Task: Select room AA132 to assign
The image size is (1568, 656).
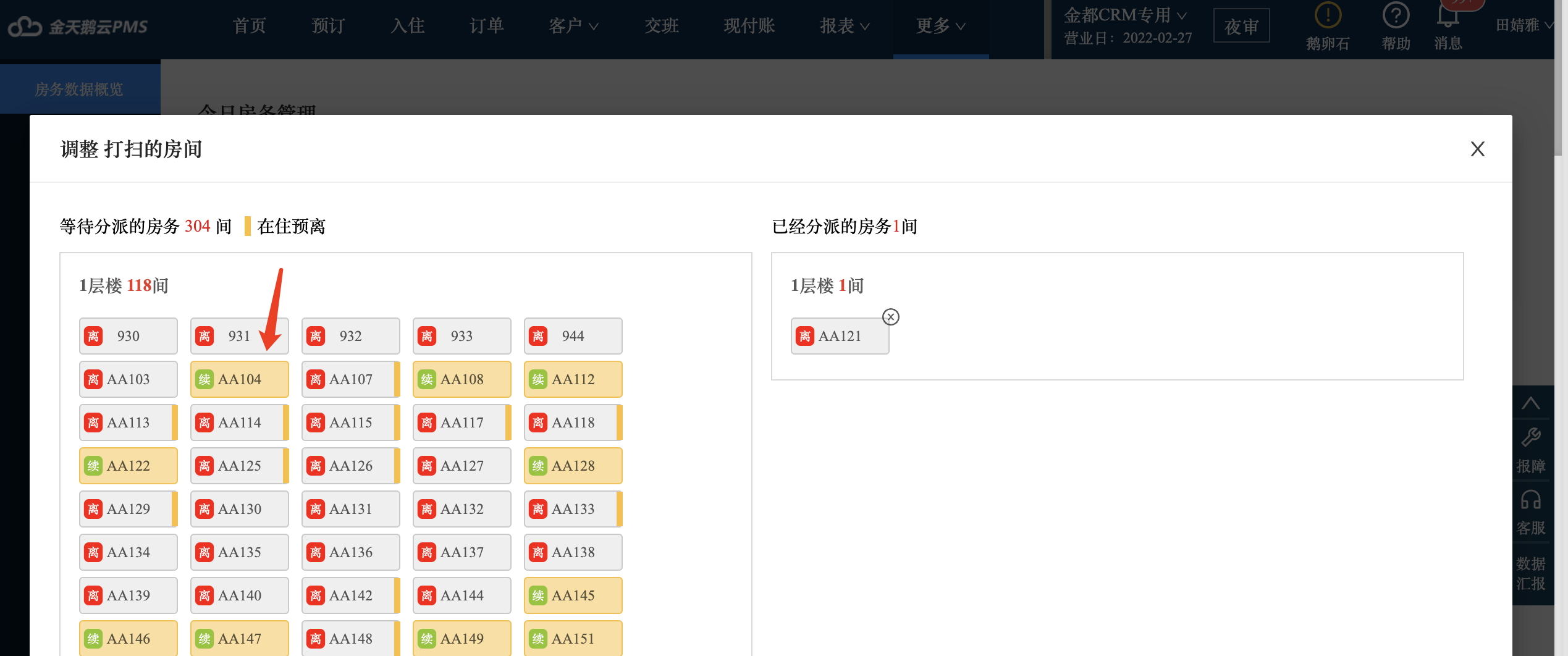Action: point(462,509)
